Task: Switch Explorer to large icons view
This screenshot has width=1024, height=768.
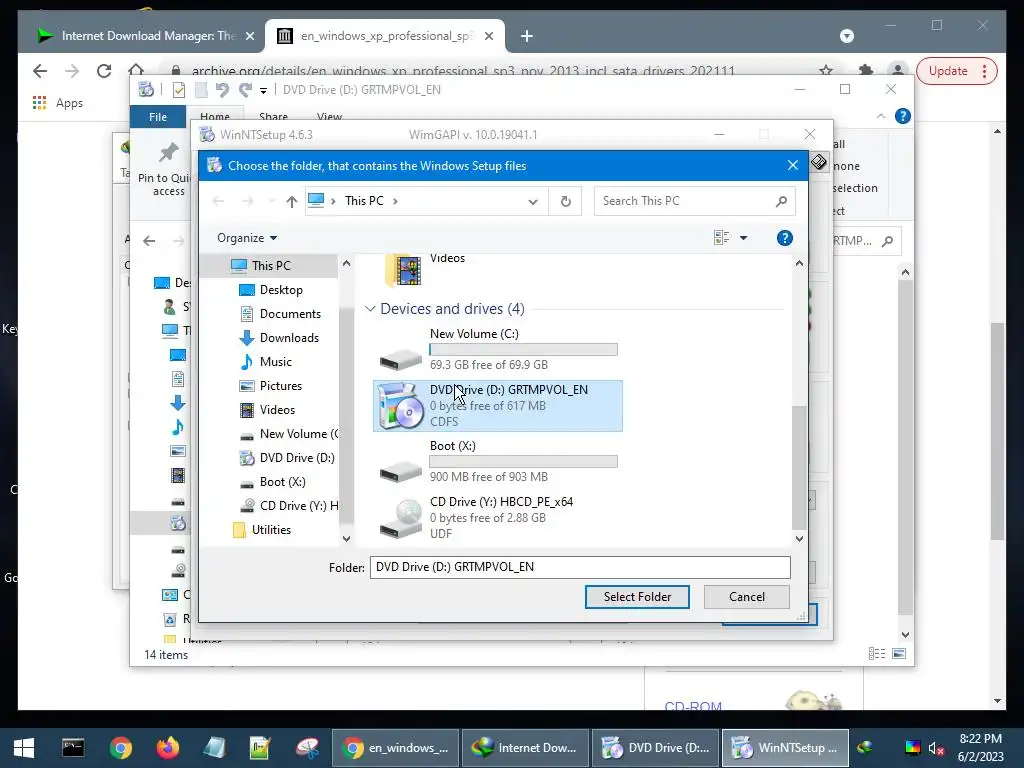Action: click(x=899, y=654)
